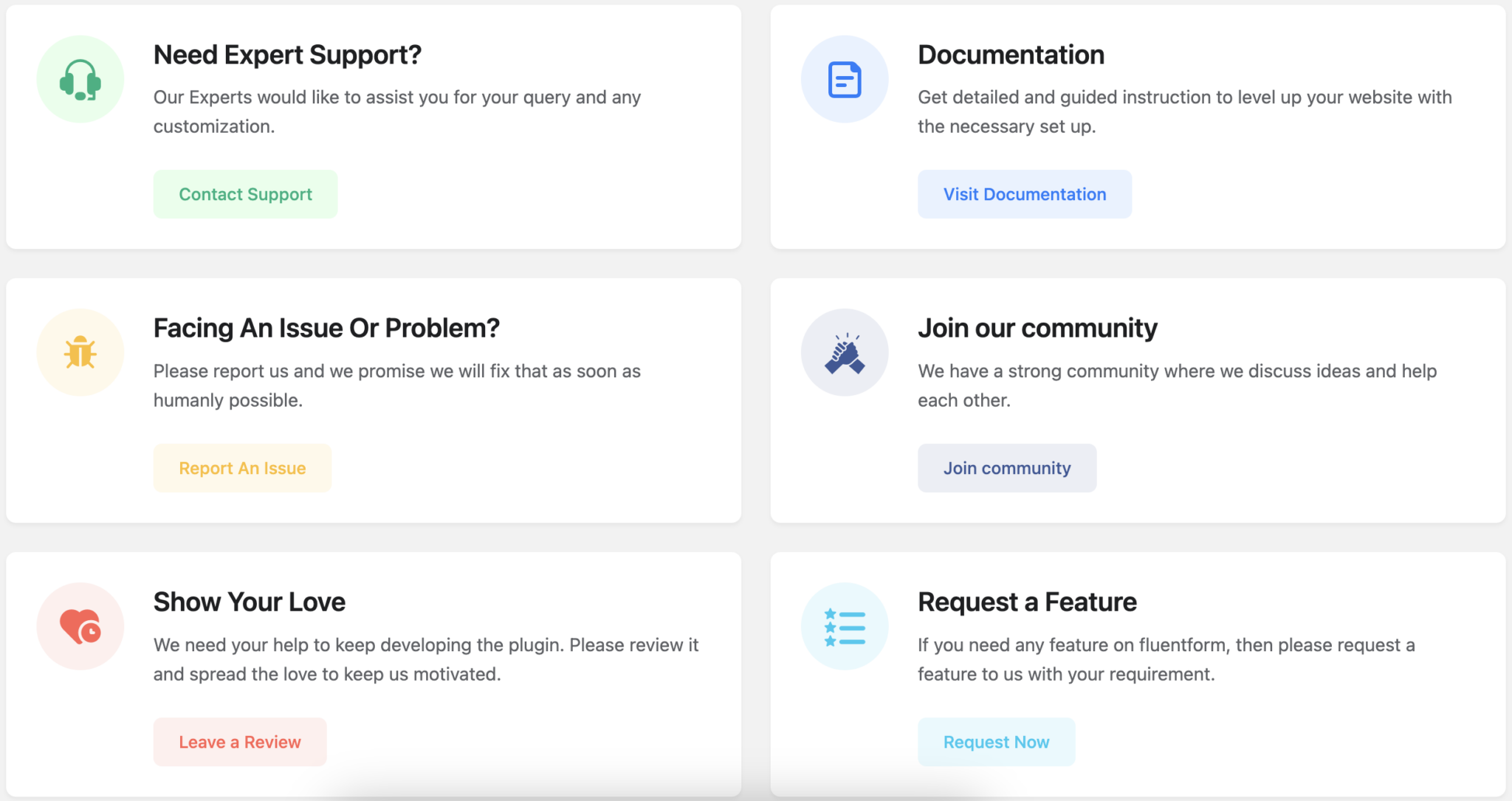Select the Join our community title
The height and width of the screenshot is (801, 1512).
[1037, 327]
